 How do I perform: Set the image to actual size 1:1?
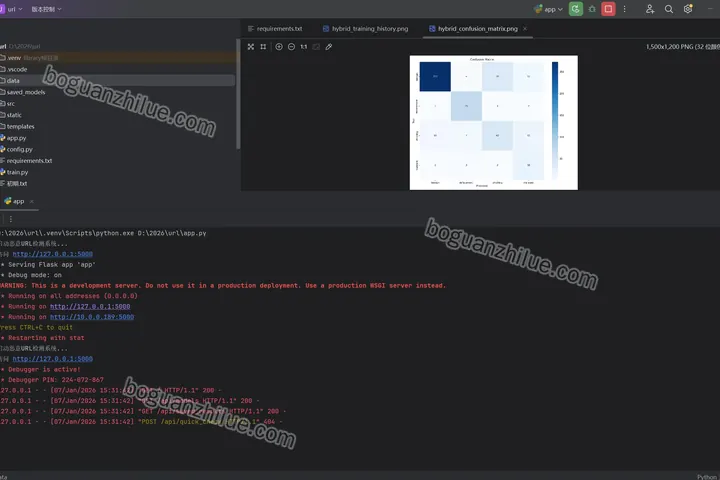tap(304, 47)
